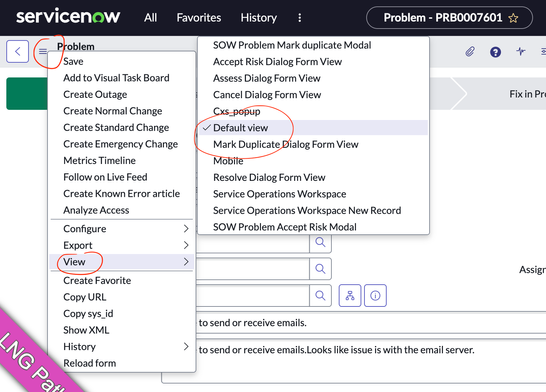Click the dependency map hierarchy icon
Image resolution: width=546 pixels, height=392 pixels.
tap(350, 296)
